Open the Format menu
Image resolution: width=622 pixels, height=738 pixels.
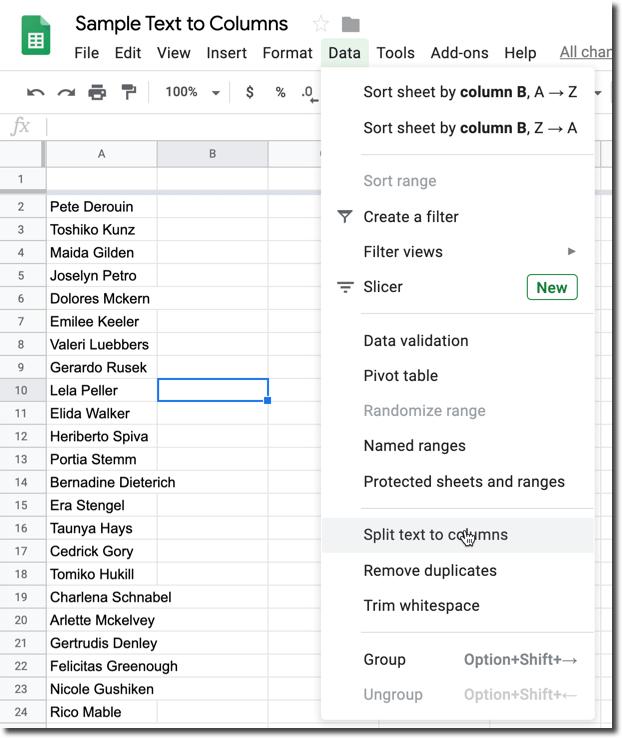287,53
